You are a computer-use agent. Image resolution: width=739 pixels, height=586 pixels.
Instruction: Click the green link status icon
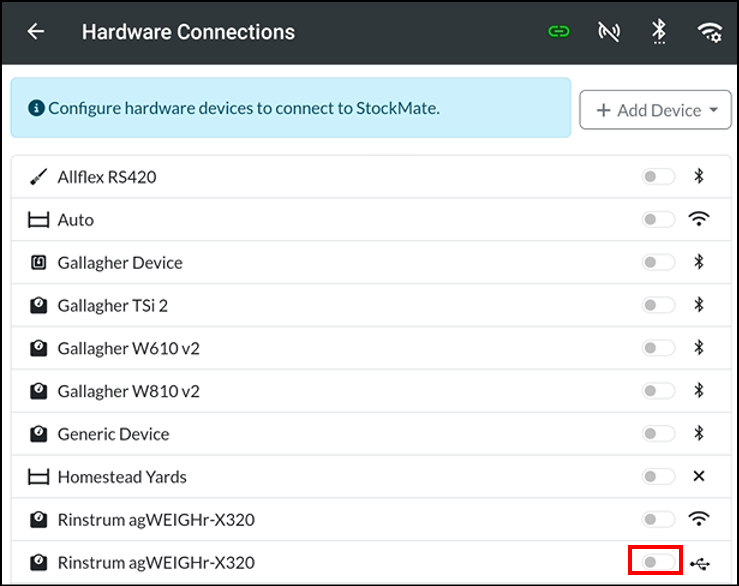pos(558,32)
